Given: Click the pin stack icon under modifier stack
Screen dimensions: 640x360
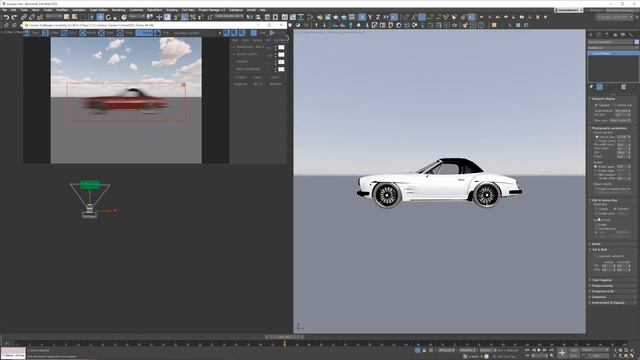Looking at the screenshot, I should [591, 86].
